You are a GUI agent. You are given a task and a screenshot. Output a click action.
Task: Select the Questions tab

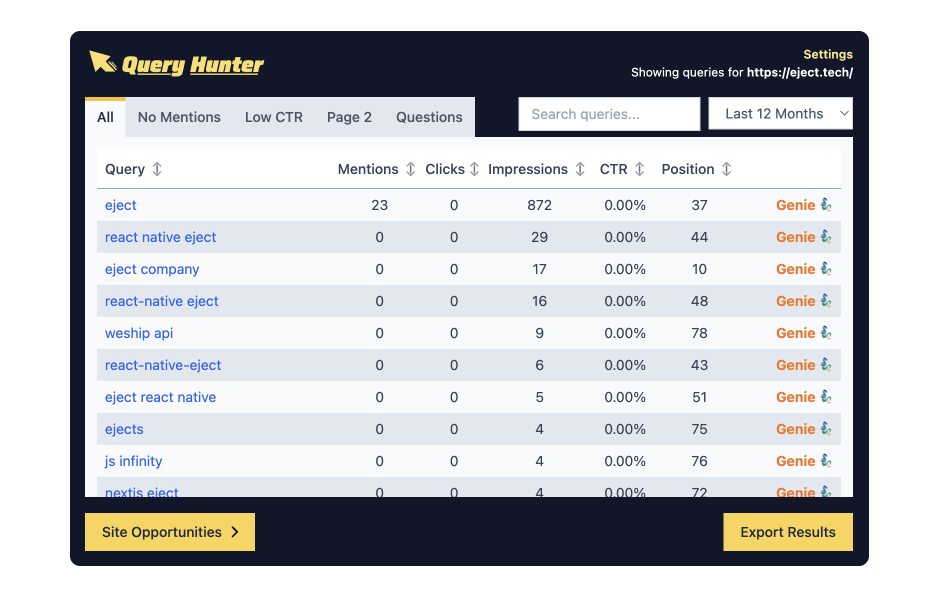click(428, 117)
